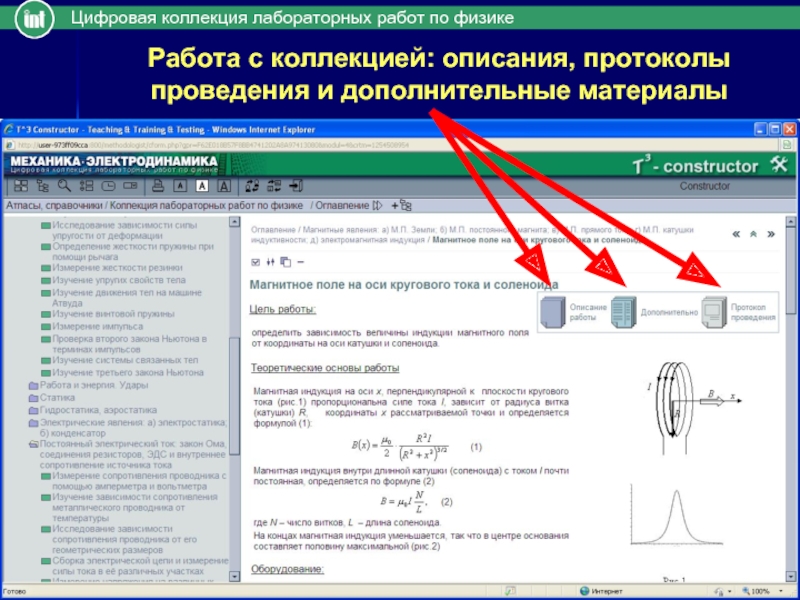Open Проверка второго закона Ньютона item
800x600 pixels.
click(x=130, y=344)
